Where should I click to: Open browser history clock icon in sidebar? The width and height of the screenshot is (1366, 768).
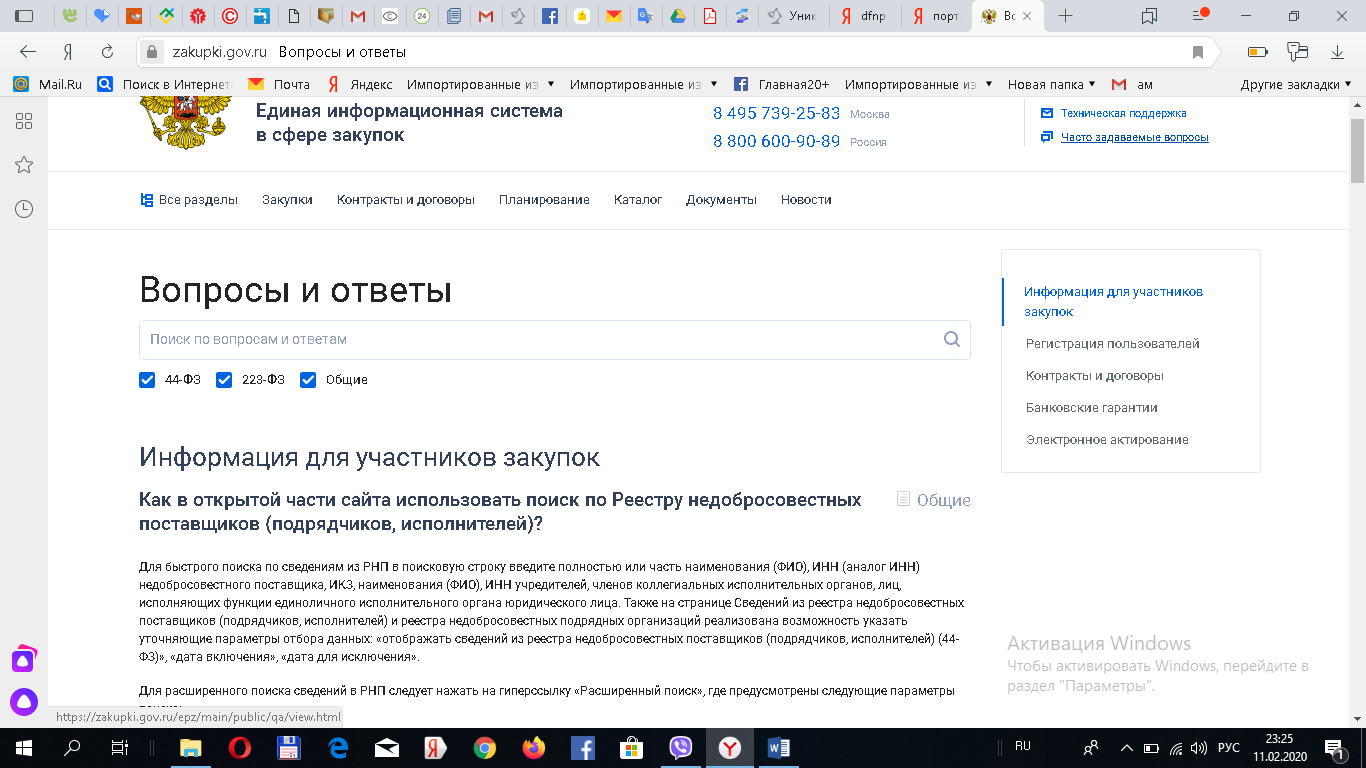[x=24, y=209]
